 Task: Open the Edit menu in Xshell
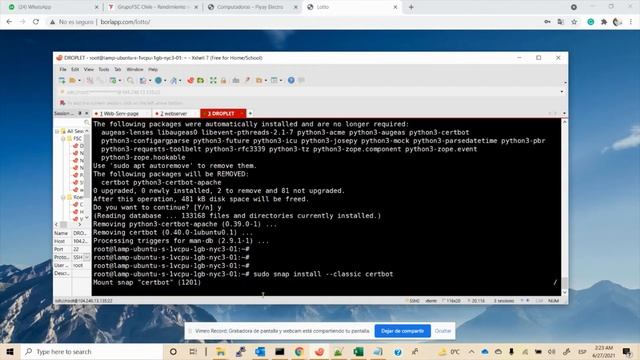(75, 69)
